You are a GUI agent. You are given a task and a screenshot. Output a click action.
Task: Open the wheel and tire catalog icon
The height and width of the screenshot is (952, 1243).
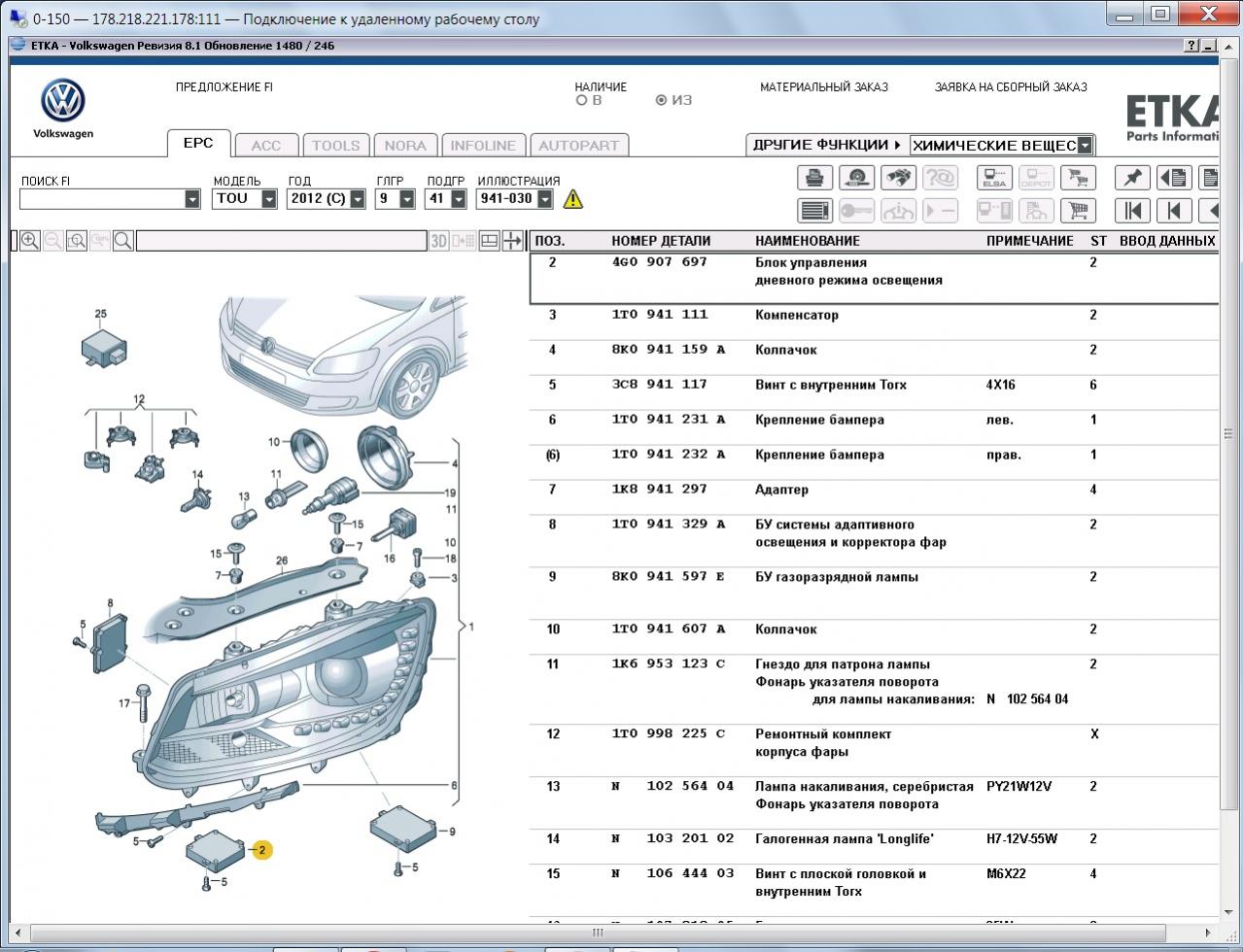856,178
